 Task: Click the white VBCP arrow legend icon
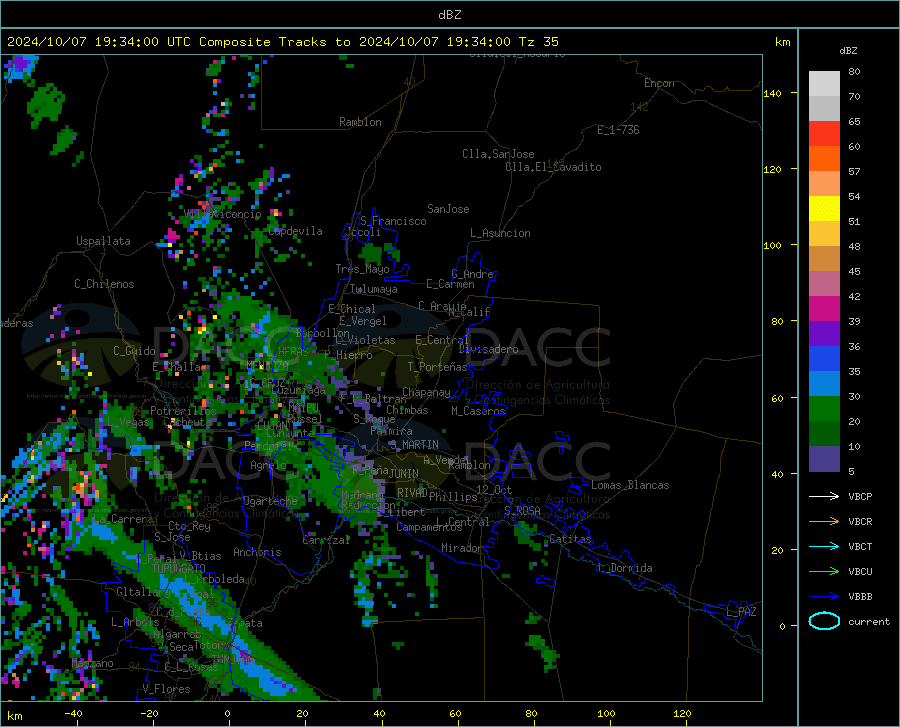coord(824,496)
